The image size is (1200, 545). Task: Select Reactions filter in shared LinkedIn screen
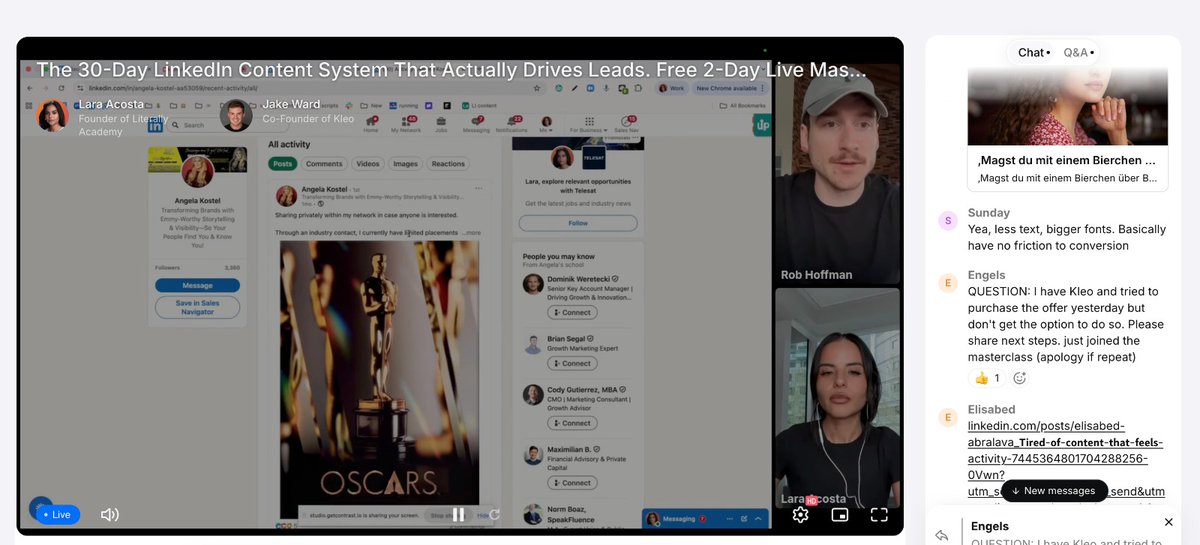coord(448,164)
